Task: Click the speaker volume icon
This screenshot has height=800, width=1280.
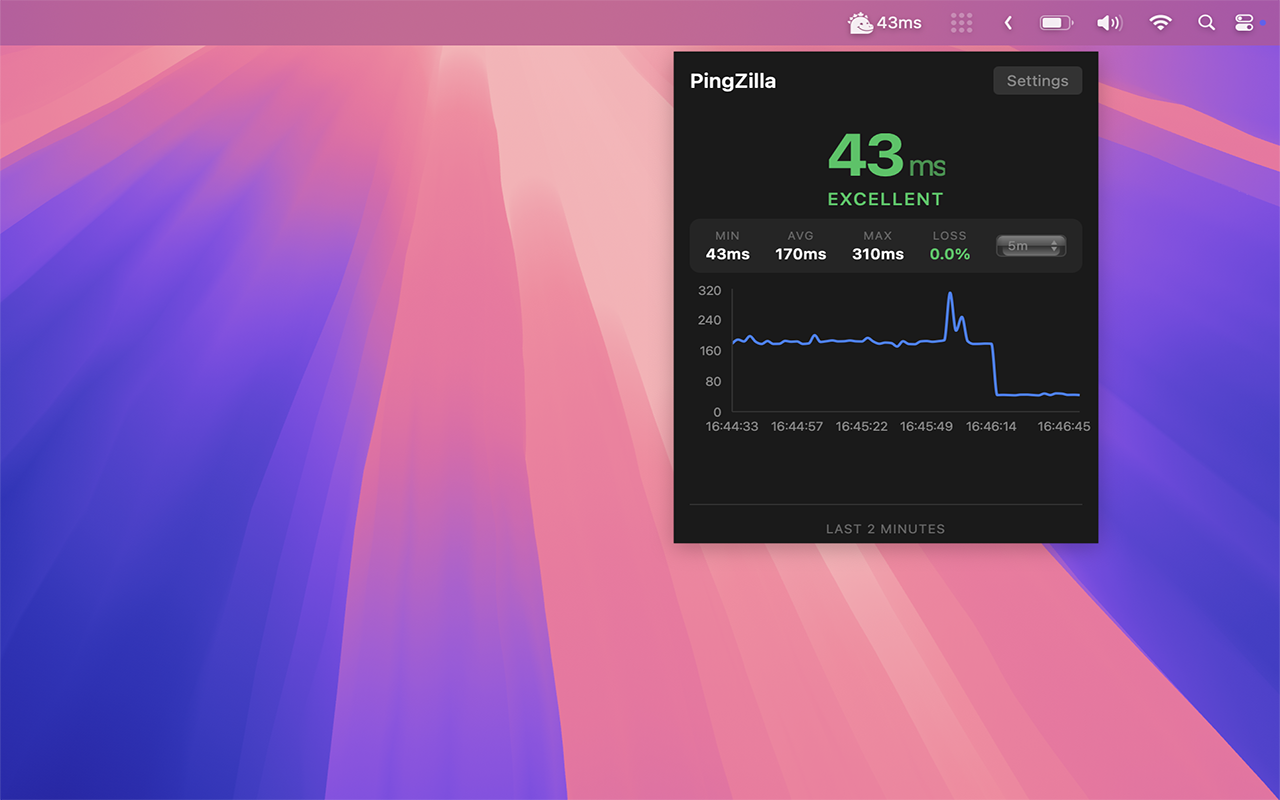Action: (1109, 22)
